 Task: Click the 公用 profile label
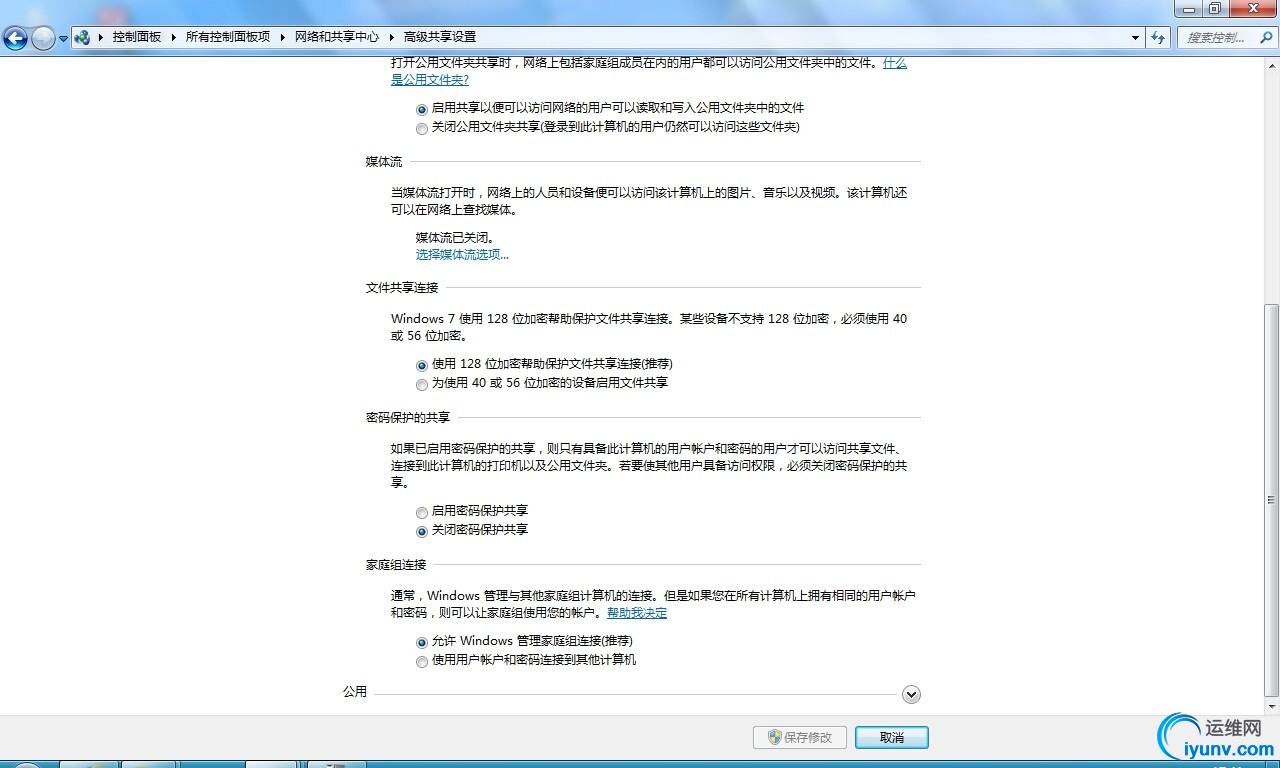(355, 691)
